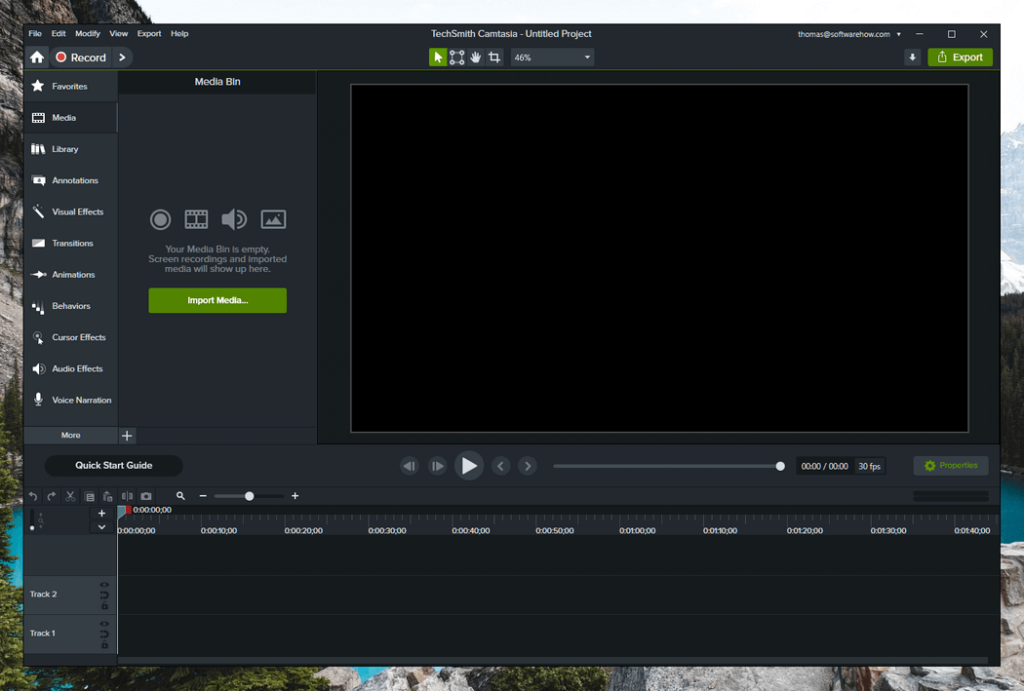The image size is (1024, 691).
Task: Show the Annotations panel
Action: pyautogui.click(x=71, y=180)
